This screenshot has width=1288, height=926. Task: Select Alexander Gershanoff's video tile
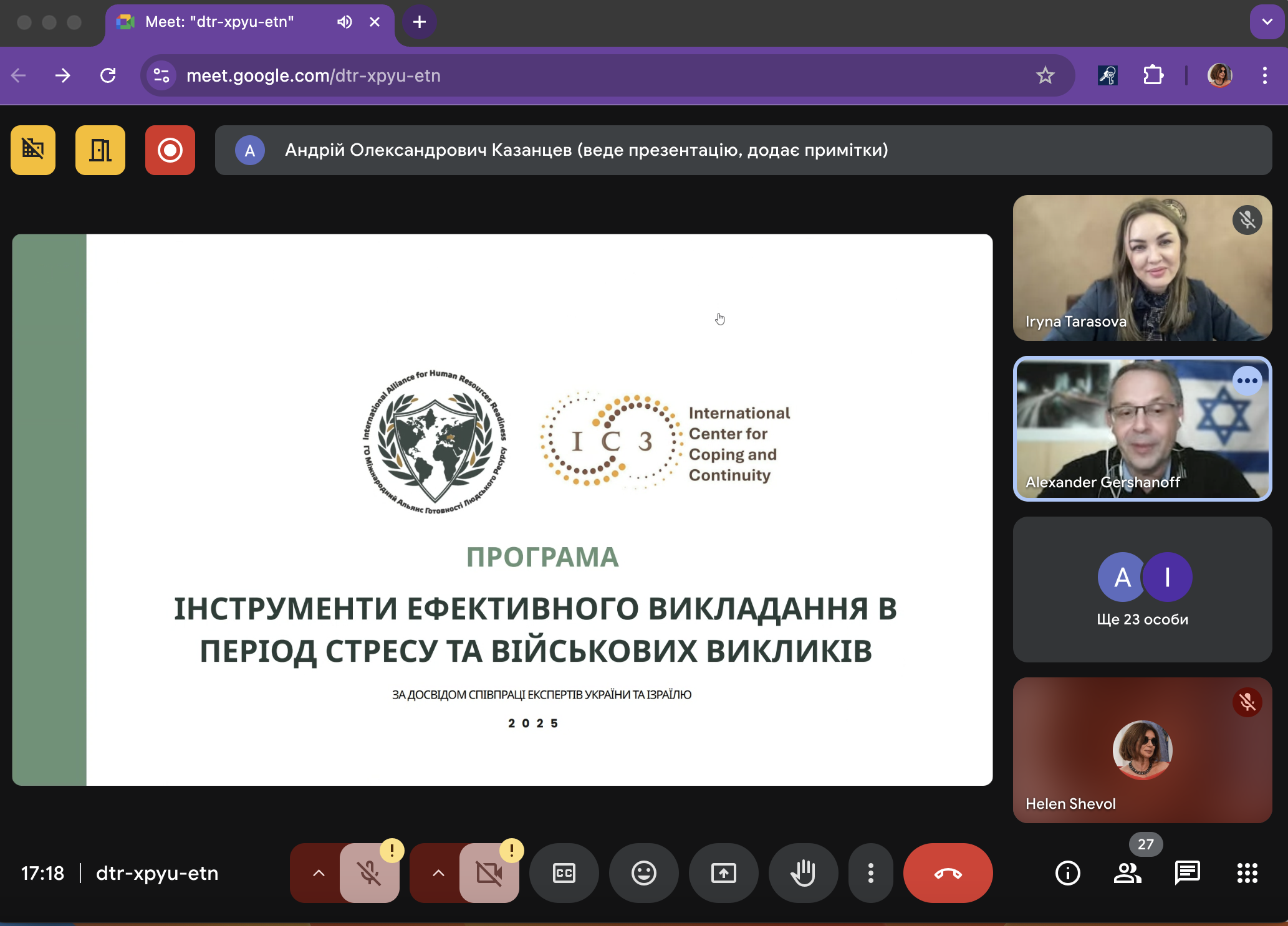[x=1143, y=429]
